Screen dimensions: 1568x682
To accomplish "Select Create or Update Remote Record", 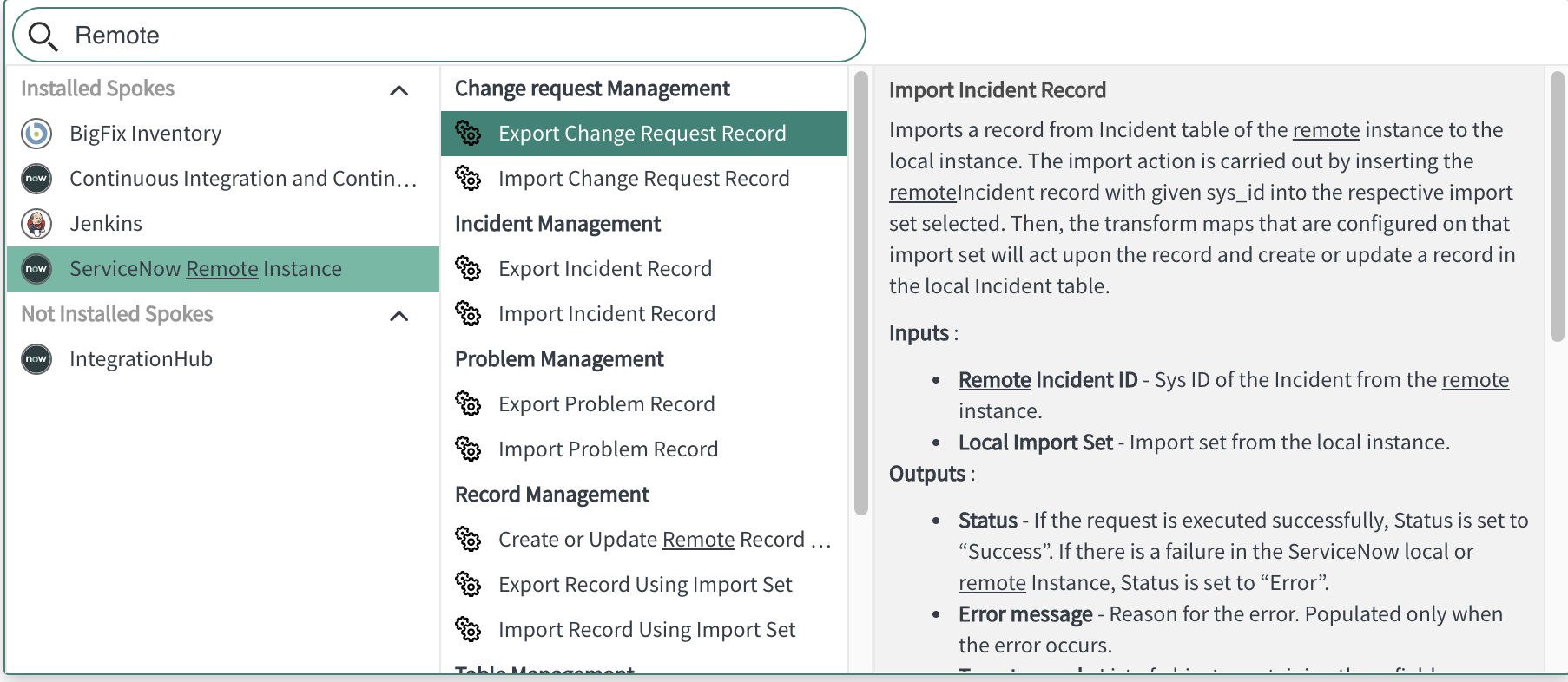I will tap(651, 540).
